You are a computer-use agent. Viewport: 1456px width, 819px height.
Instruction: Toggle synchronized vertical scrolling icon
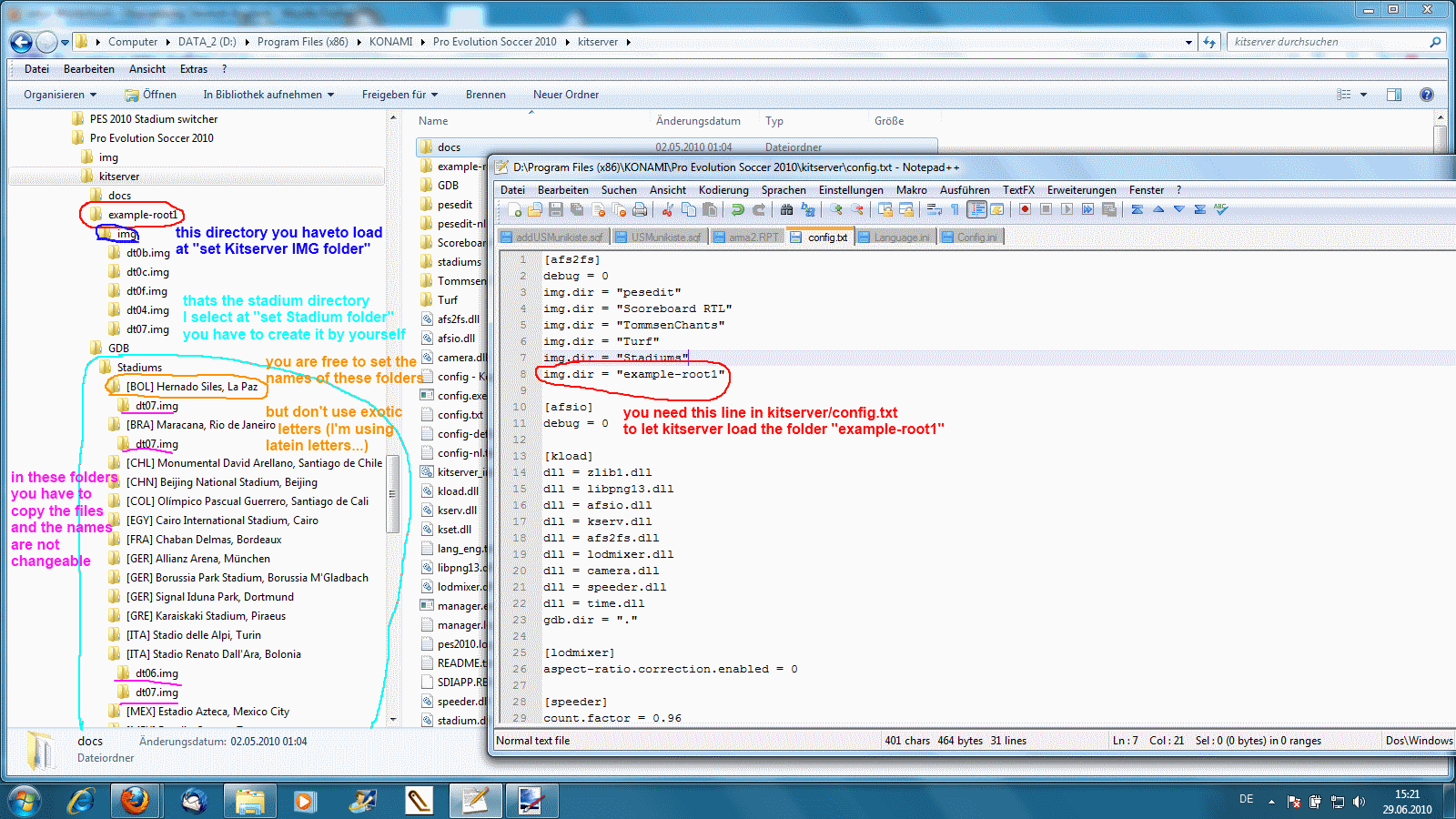(x=885, y=209)
